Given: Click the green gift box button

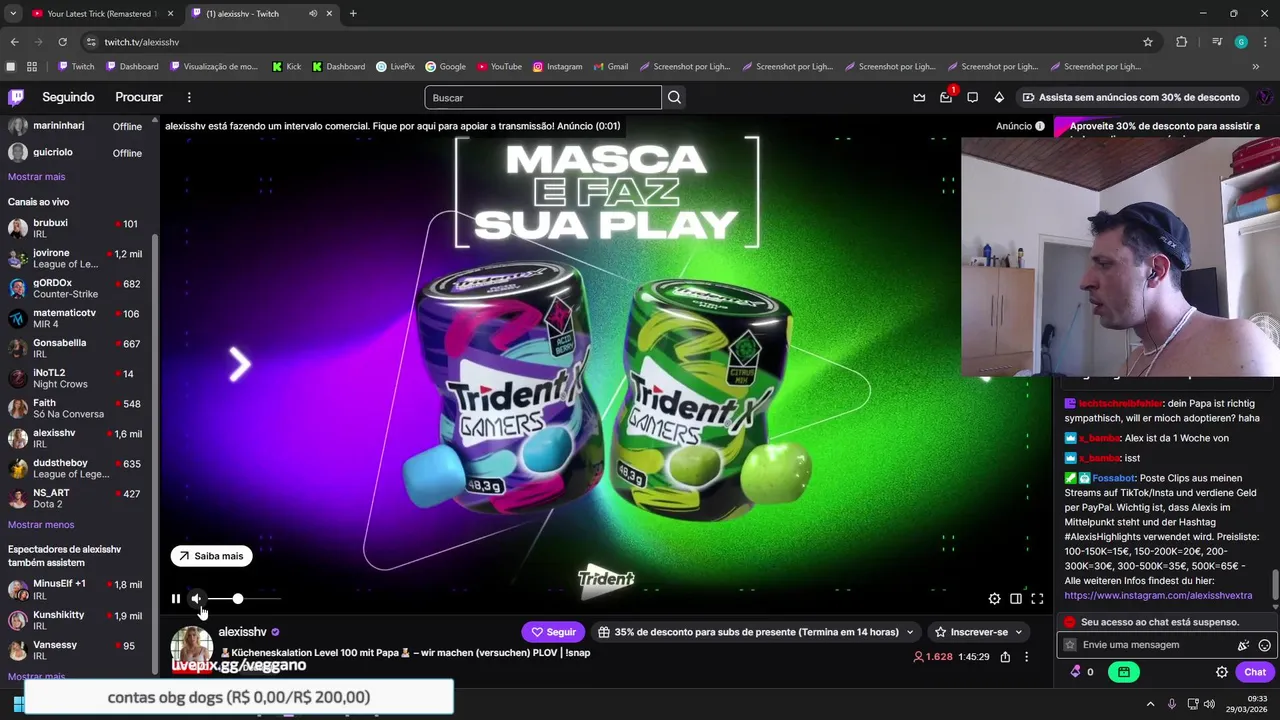Looking at the screenshot, I should click(x=1124, y=672).
